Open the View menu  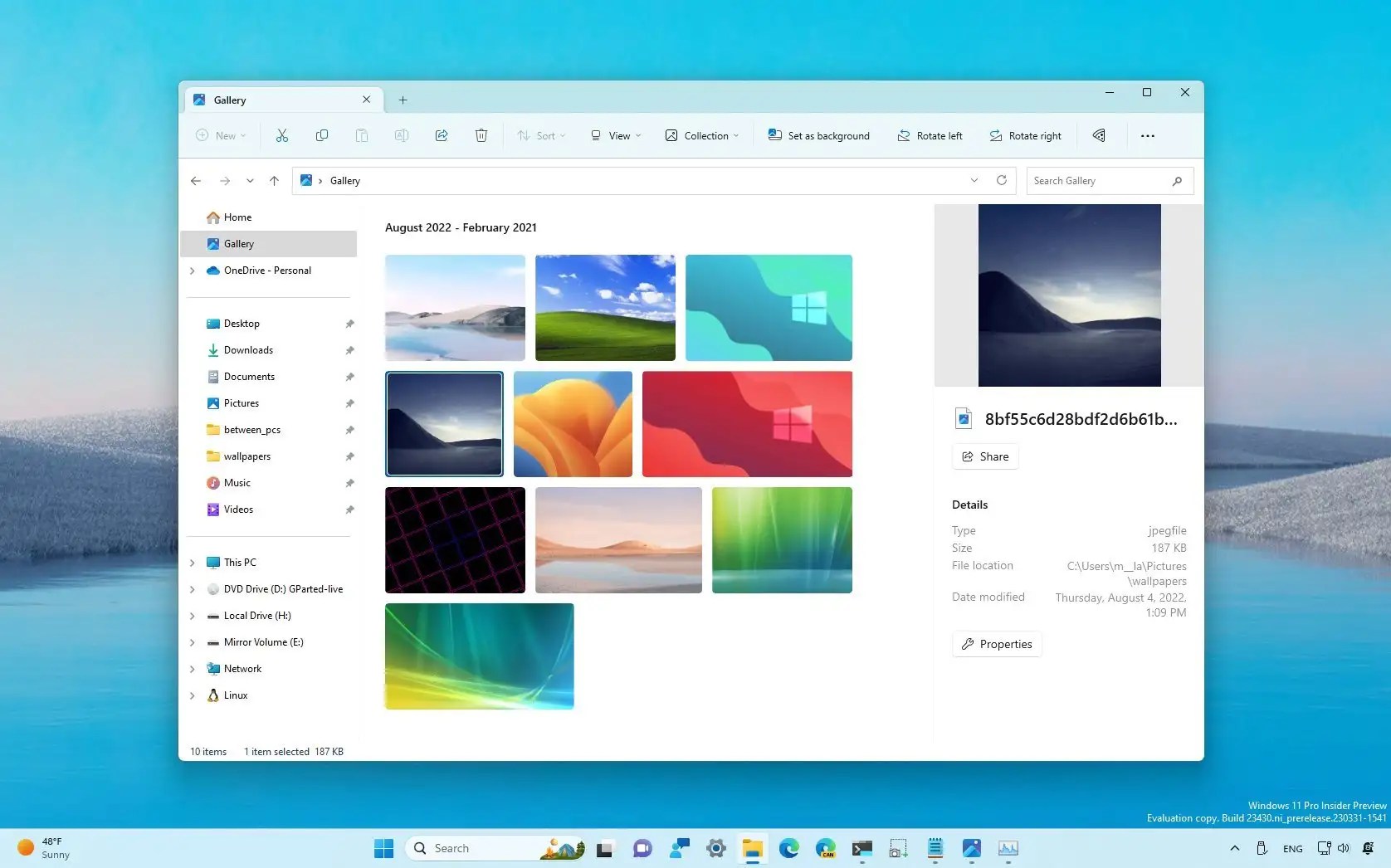(614, 135)
